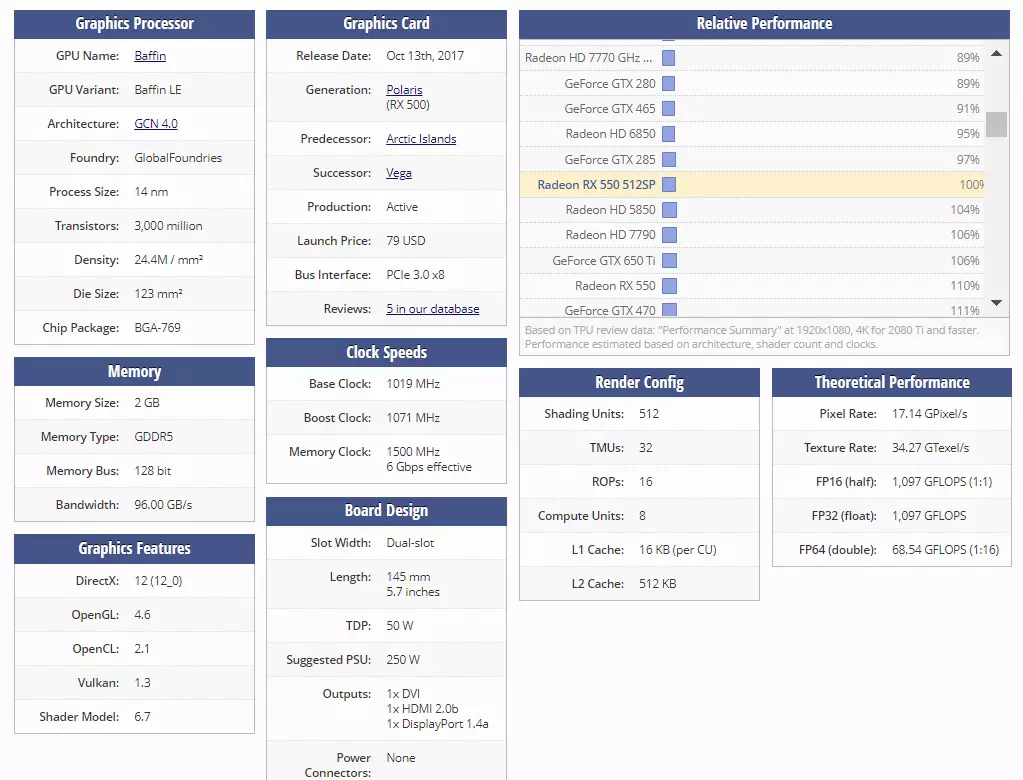Open the Baffin GPU name link
Screen dimensions: 1023x780
[x=150, y=56]
